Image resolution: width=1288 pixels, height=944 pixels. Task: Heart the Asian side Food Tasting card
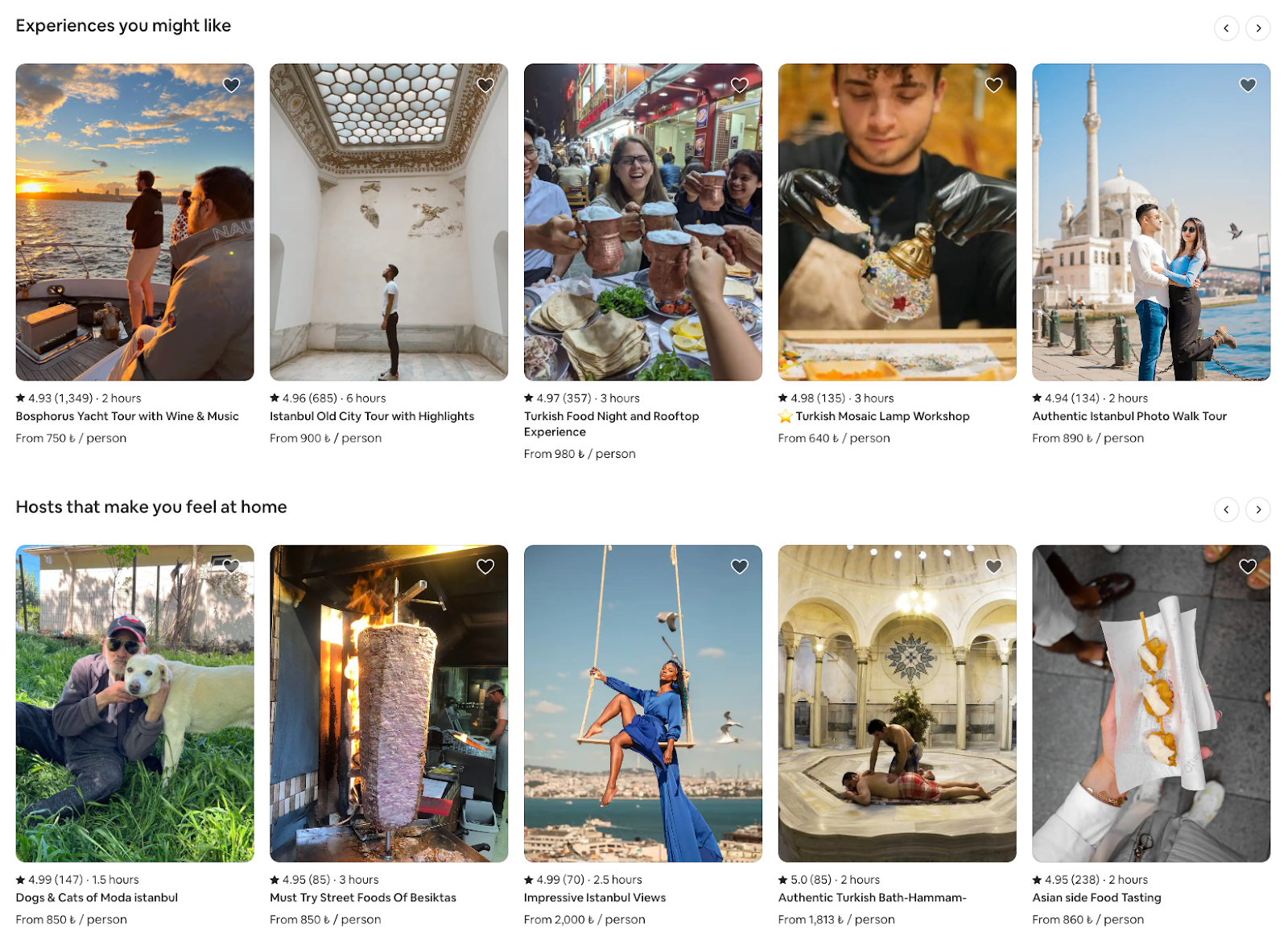(x=1248, y=567)
